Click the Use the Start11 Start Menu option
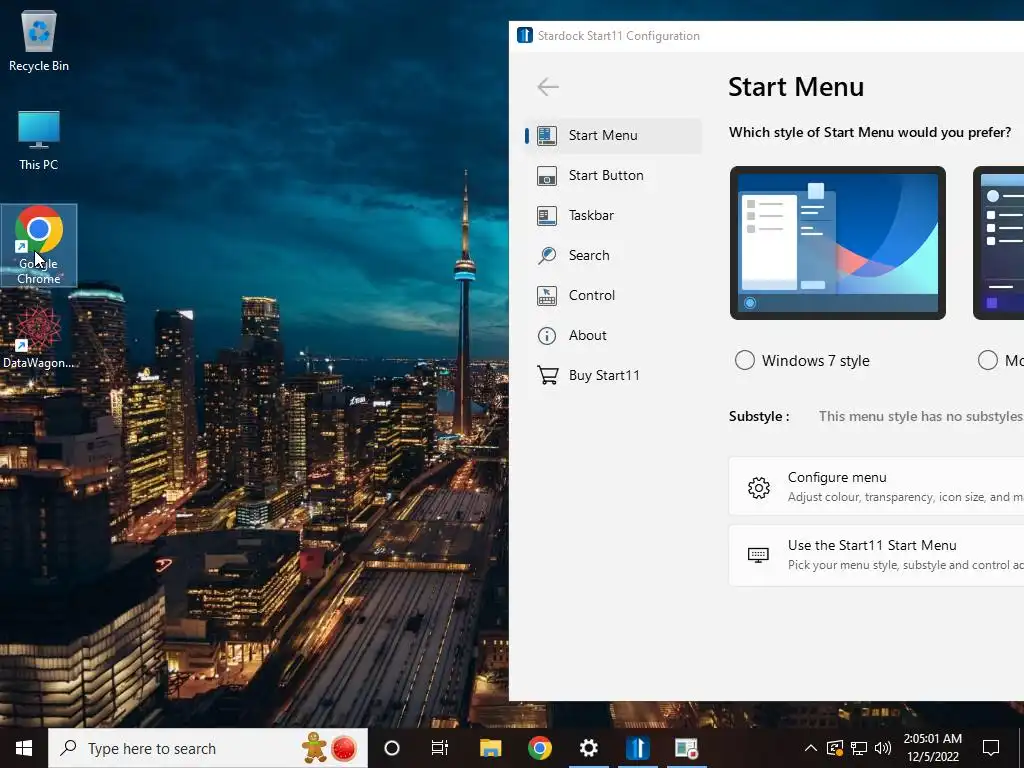 pos(876,554)
